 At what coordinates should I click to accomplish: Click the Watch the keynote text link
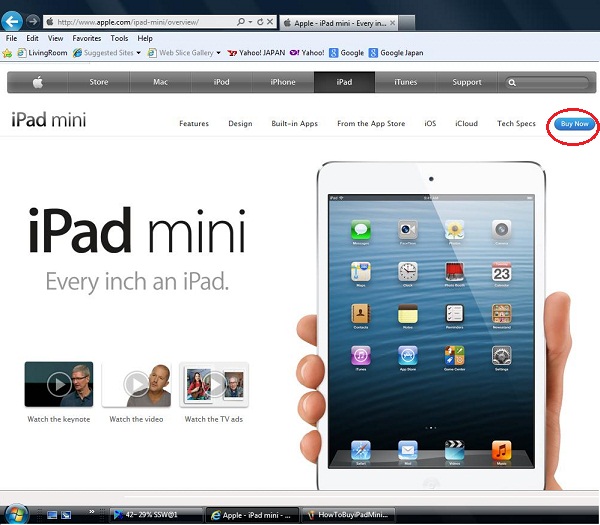point(59,419)
